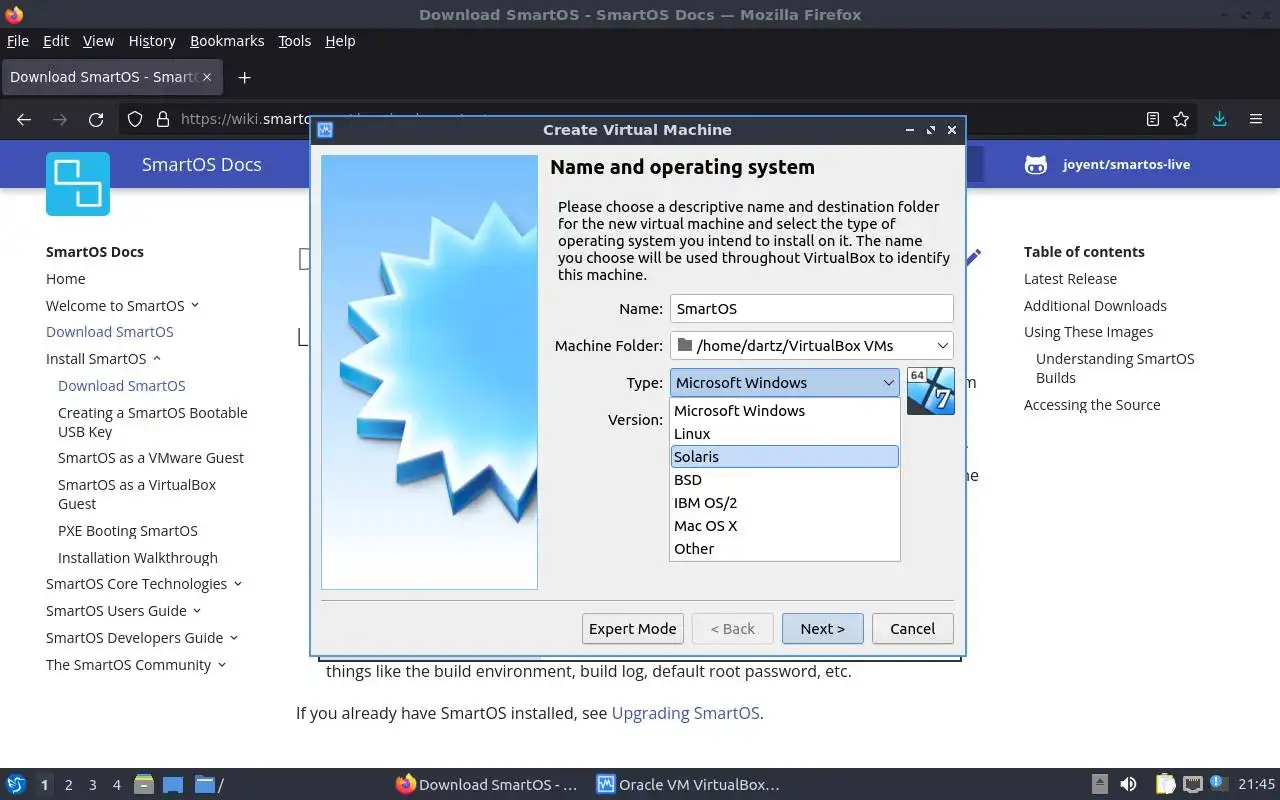Open the History menu in Firefox
This screenshot has width=1280, height=800.
(x=152, y=41)
